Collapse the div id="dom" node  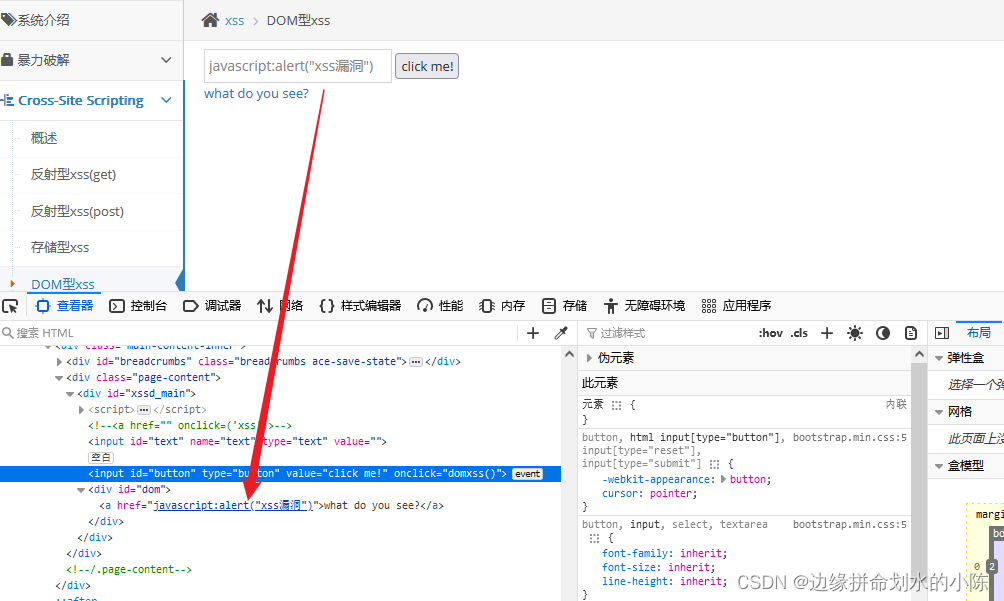coord(81,490)
